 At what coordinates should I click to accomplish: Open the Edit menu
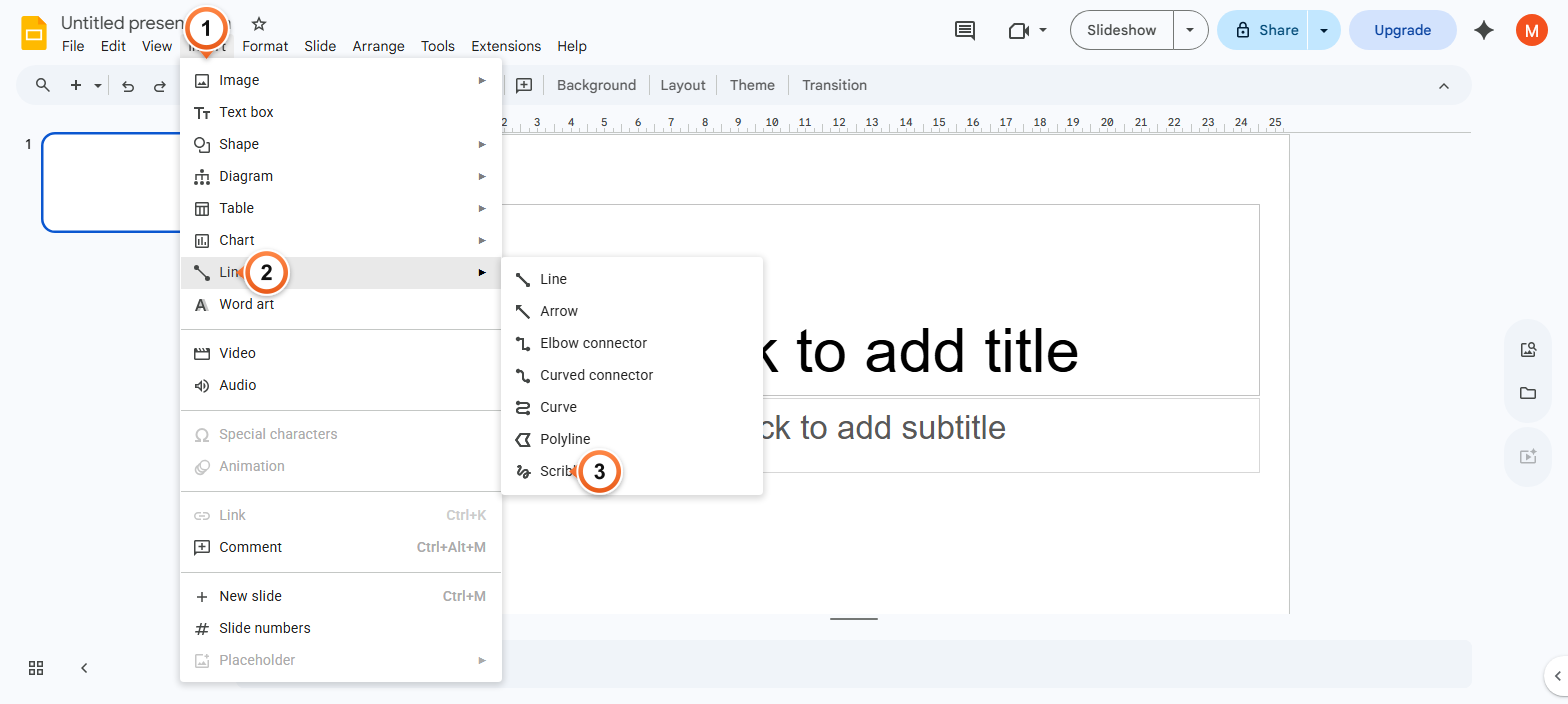[113, 46]
